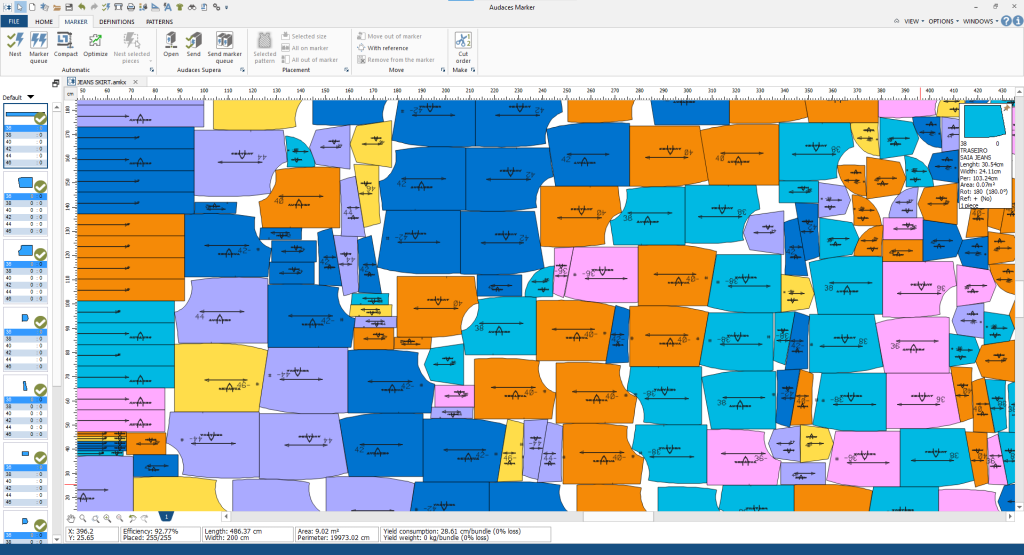The height and width of the screenshot is (555, 1024).
Task: Click the info icon at top right
Action: (x=1017, y=21)
